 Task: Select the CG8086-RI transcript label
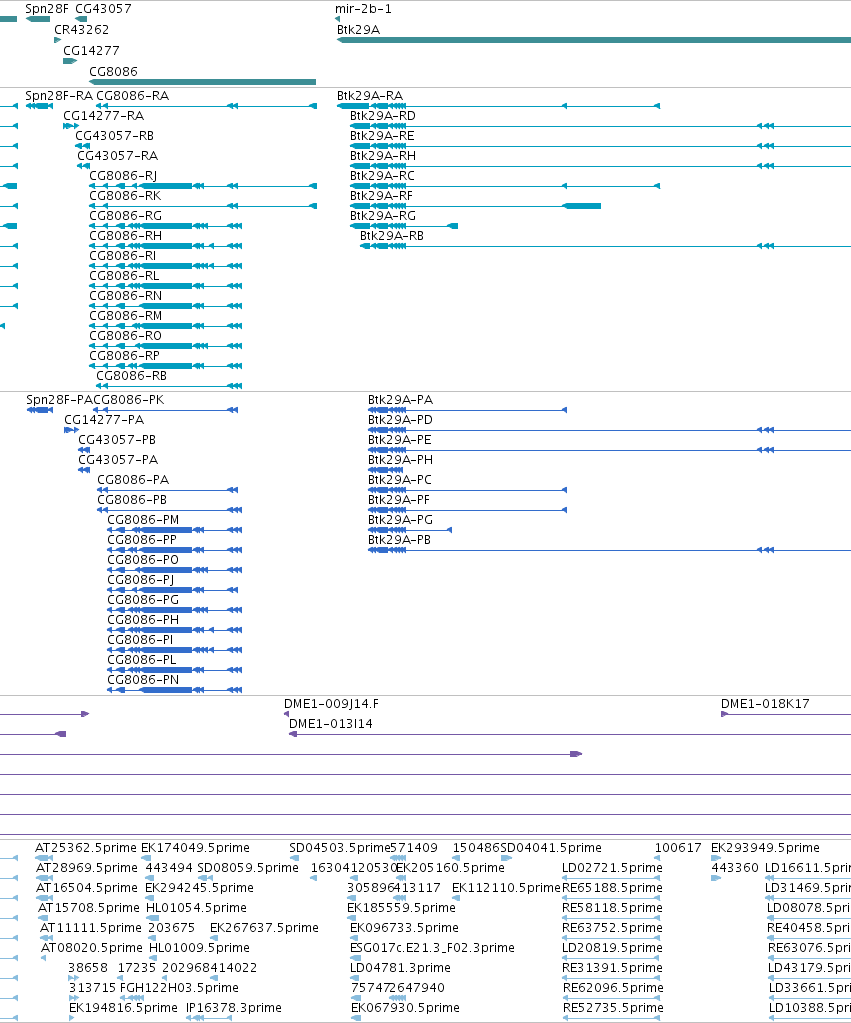(x=123, y=256)
